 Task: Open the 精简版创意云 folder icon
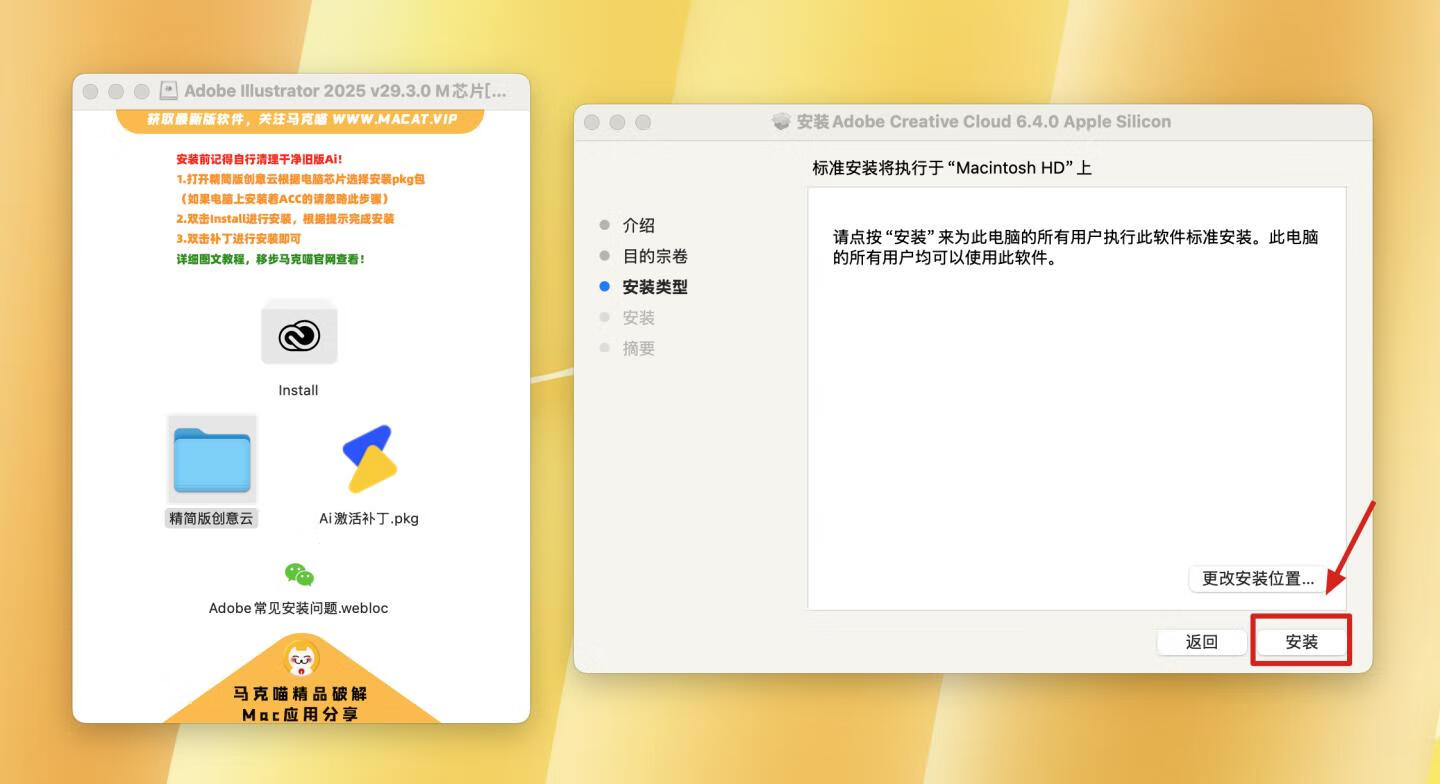pos(212,459)
